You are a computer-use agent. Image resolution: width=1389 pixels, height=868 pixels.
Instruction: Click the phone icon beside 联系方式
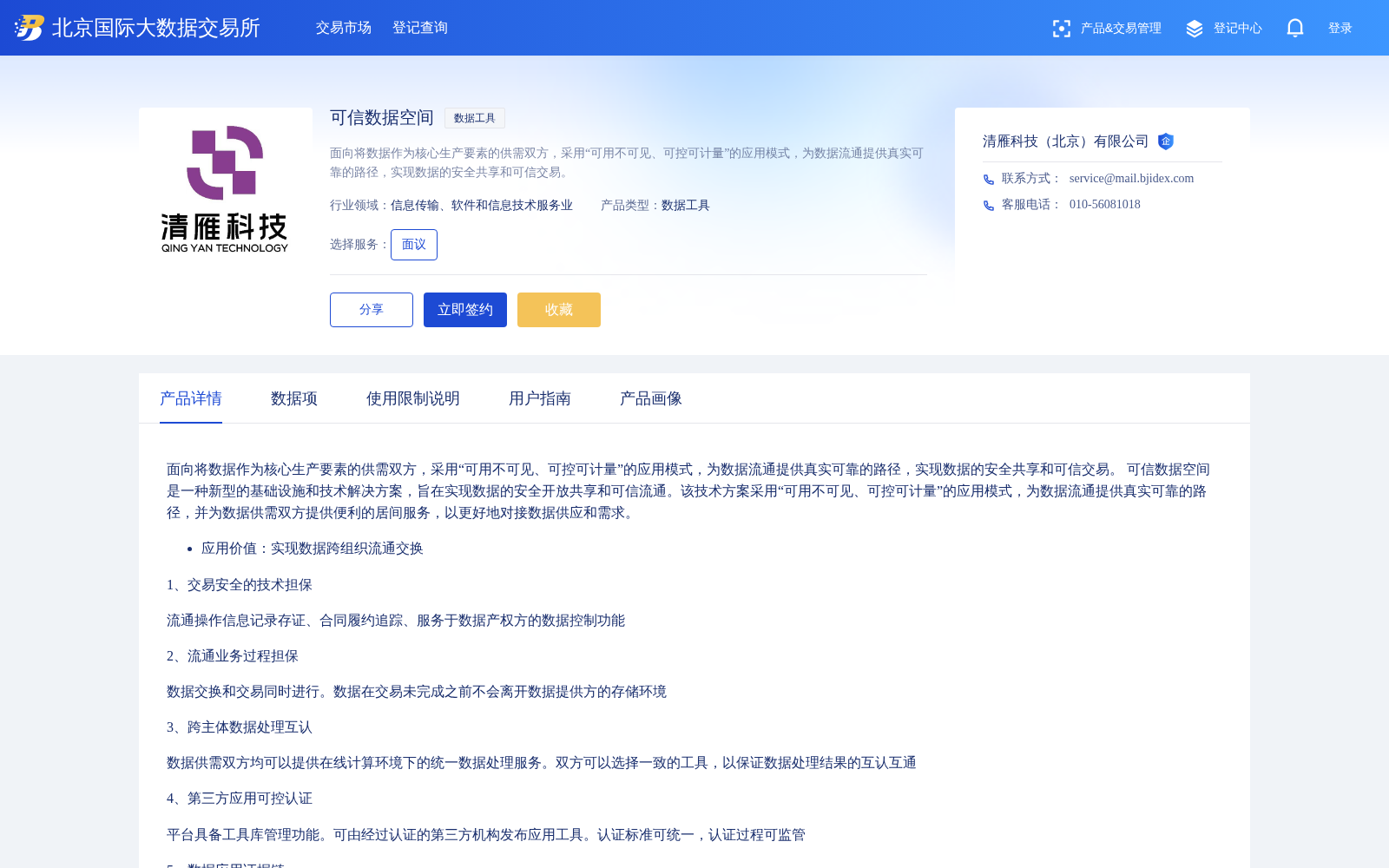click(989, 180)
